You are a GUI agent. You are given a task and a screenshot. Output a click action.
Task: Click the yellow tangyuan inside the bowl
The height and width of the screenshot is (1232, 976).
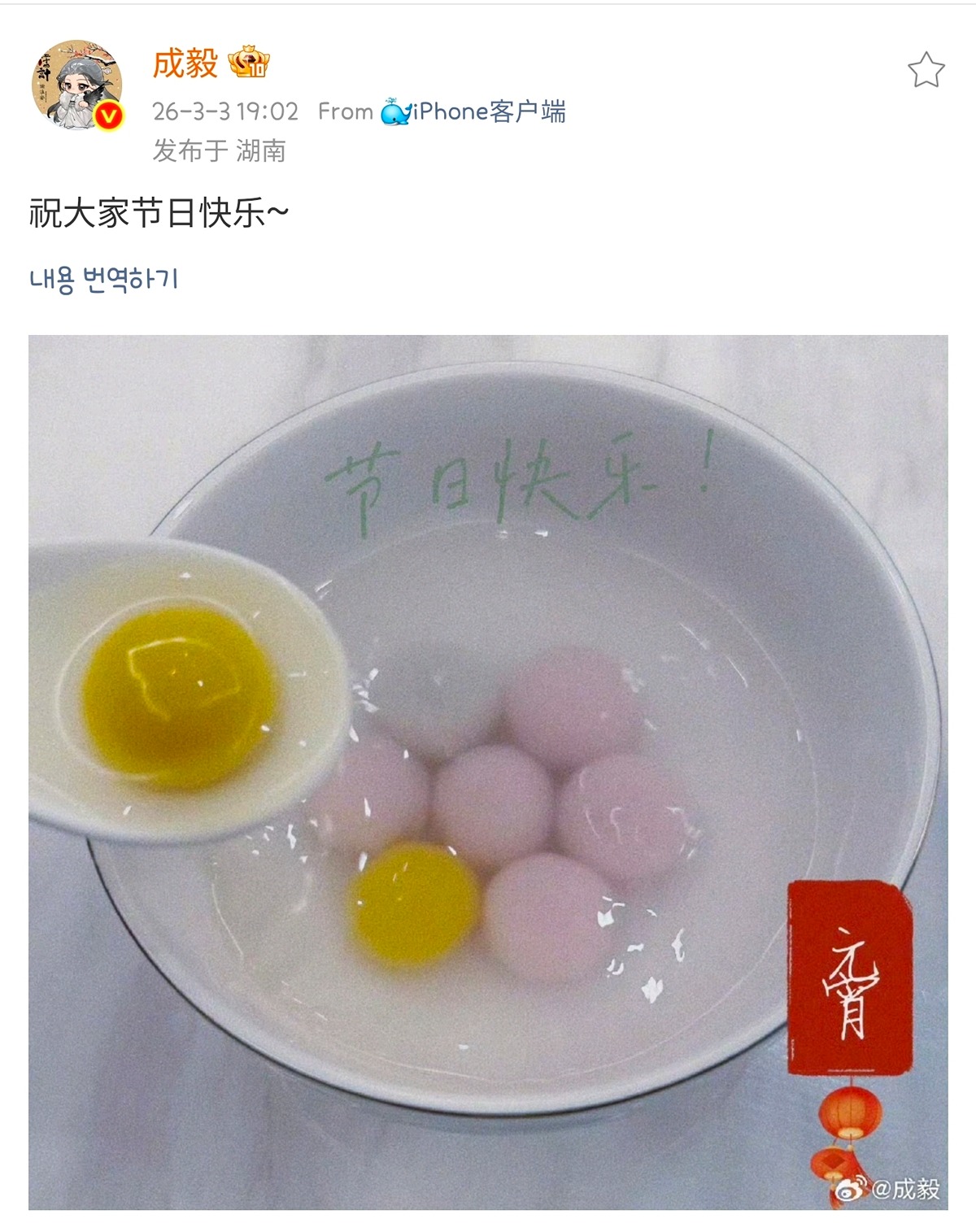(x=414, y=902)
